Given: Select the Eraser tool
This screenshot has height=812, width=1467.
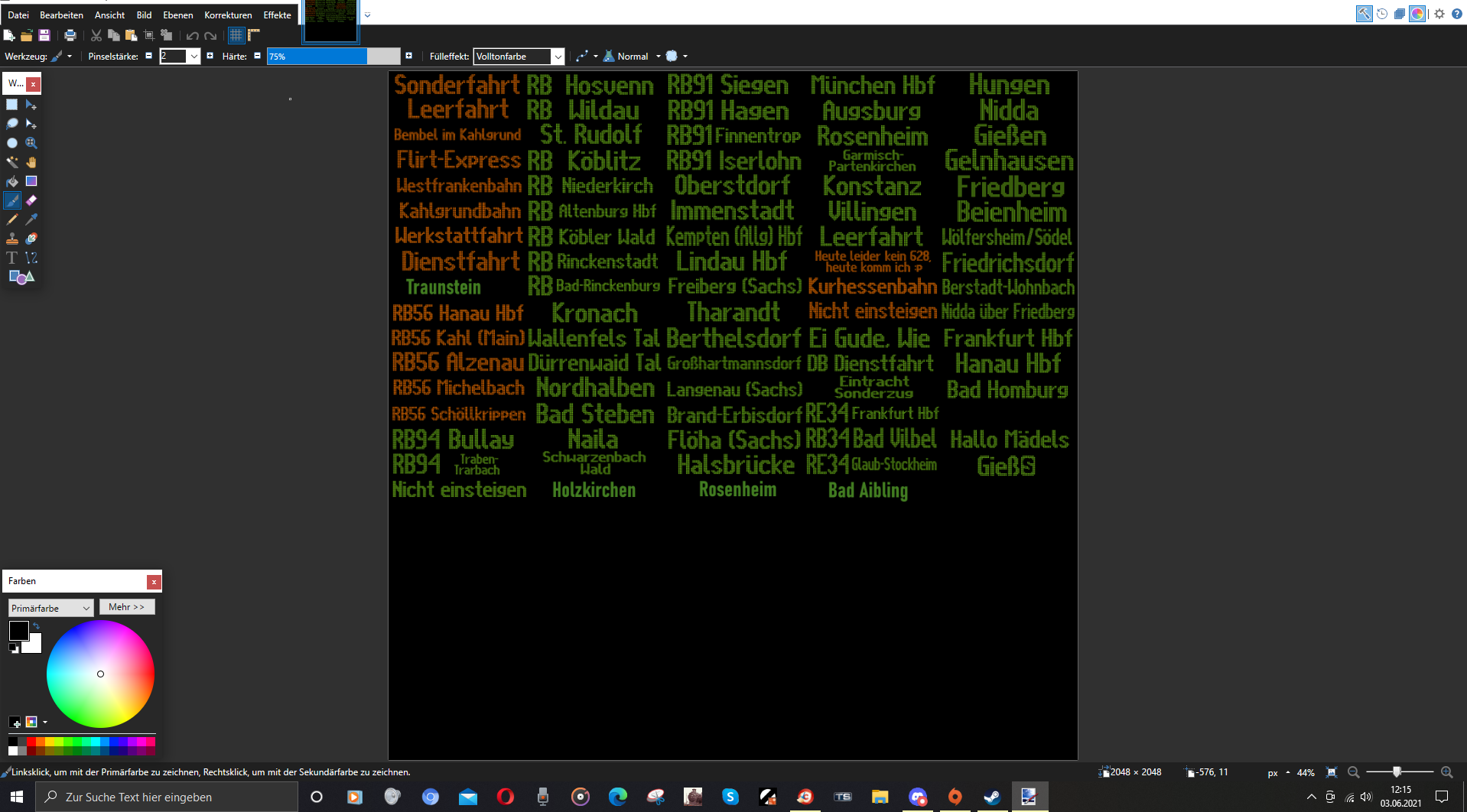Looking at the screenshot, I should (x=31, y=200).
